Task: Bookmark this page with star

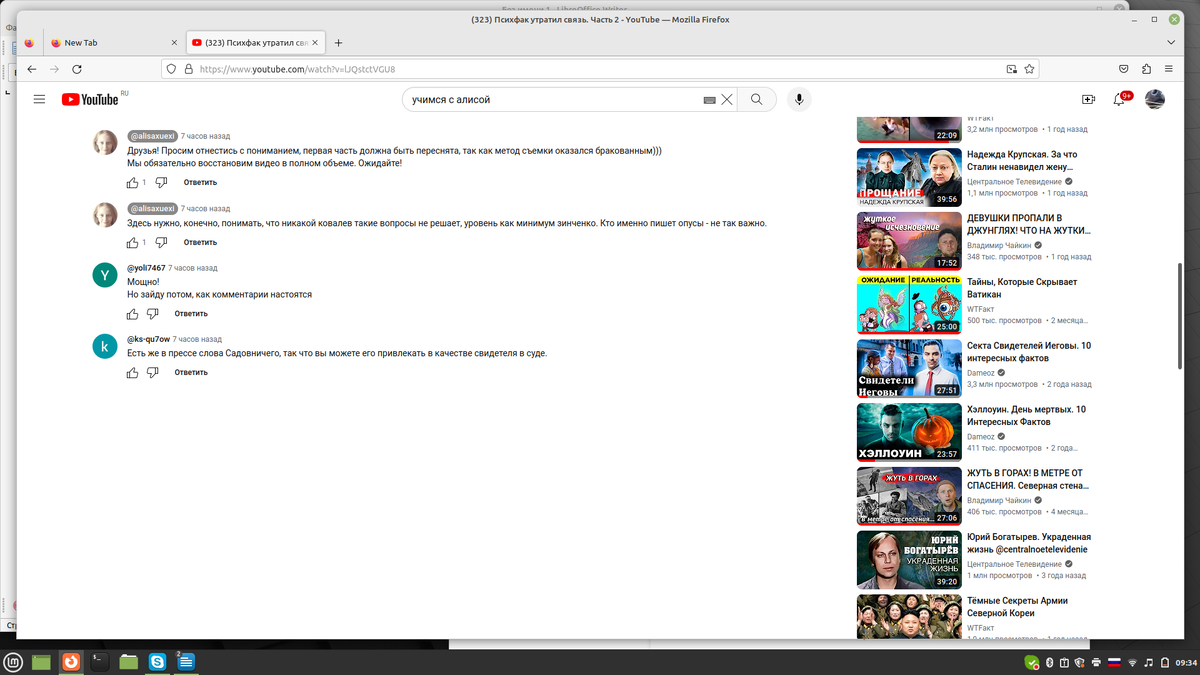Action: [x=1030, y=69]
